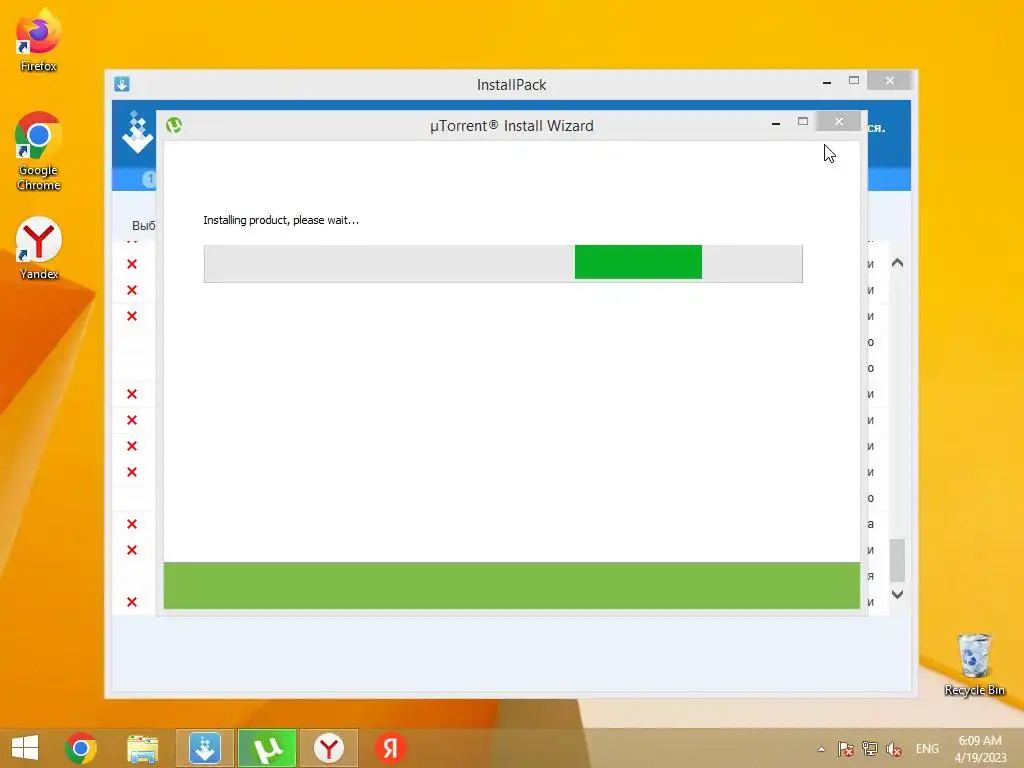1024x768 pixels.
Task: Minimize the InstallPack window
Action: tap(827, 82)
